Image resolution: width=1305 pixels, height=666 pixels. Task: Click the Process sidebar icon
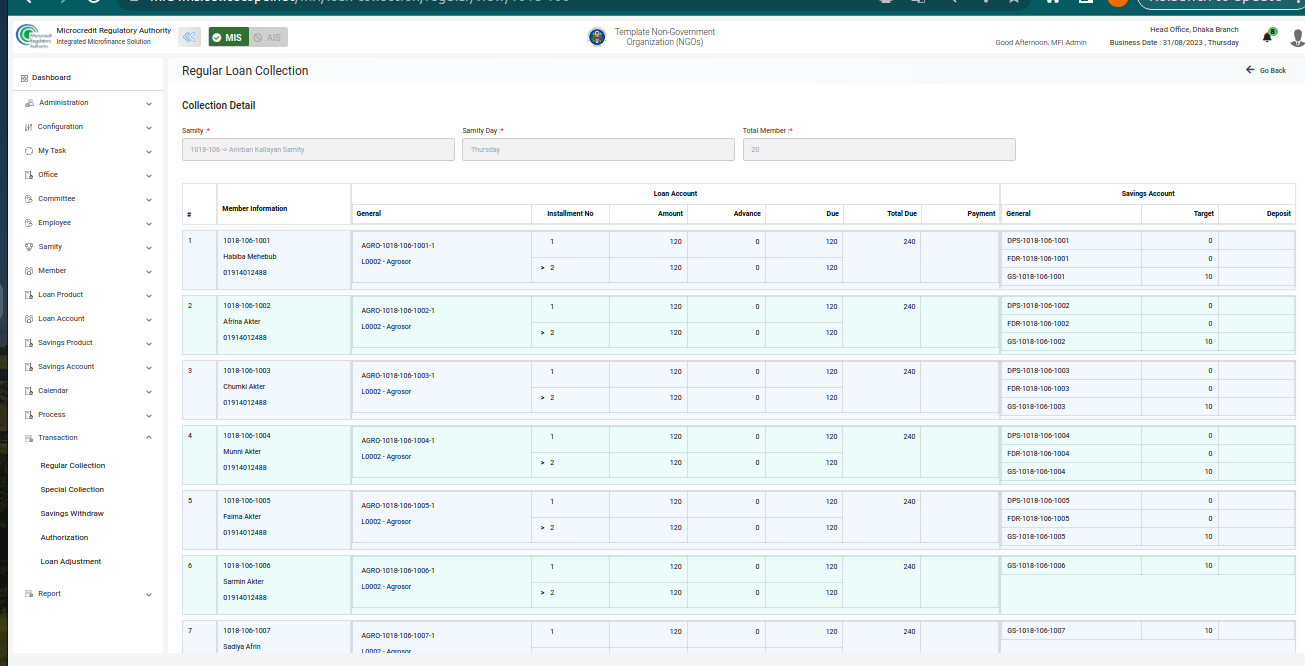[x=29, y=415]
